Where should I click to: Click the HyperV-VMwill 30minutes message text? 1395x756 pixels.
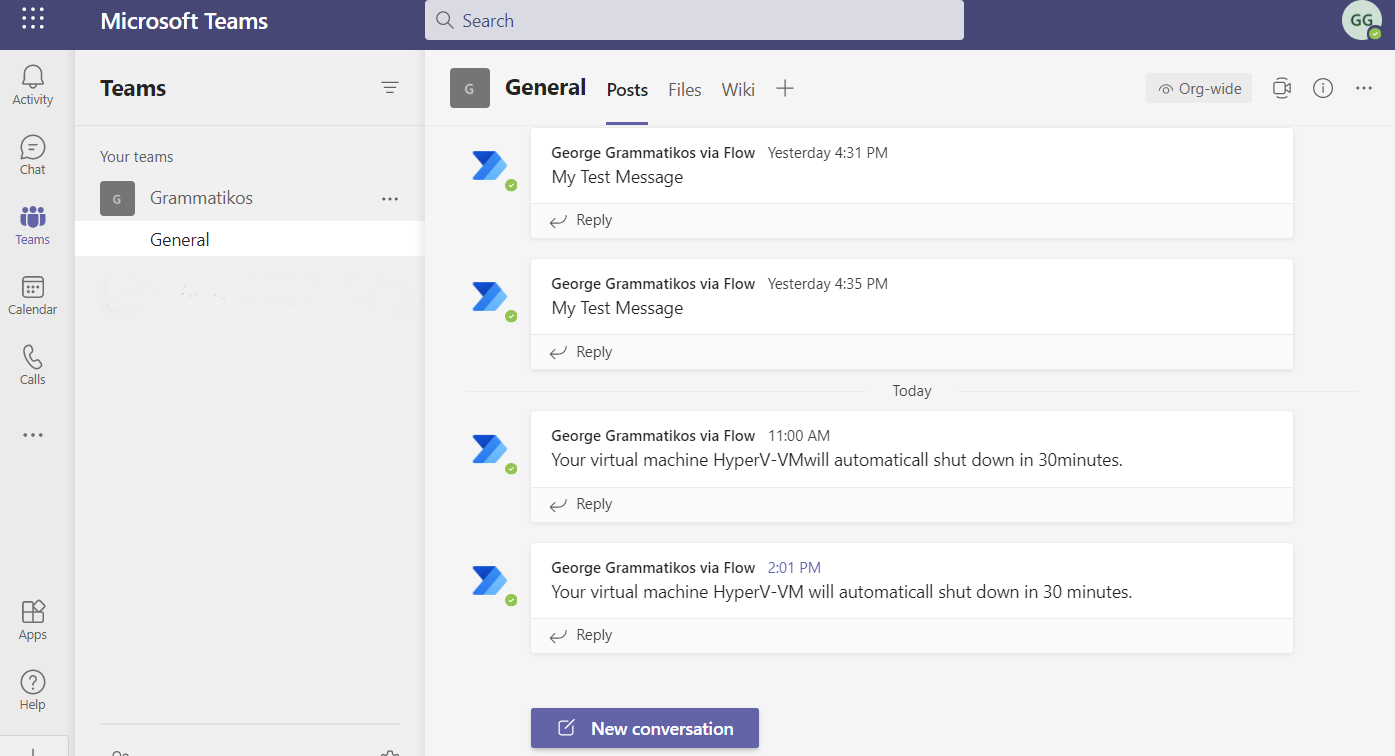(837, 460)
